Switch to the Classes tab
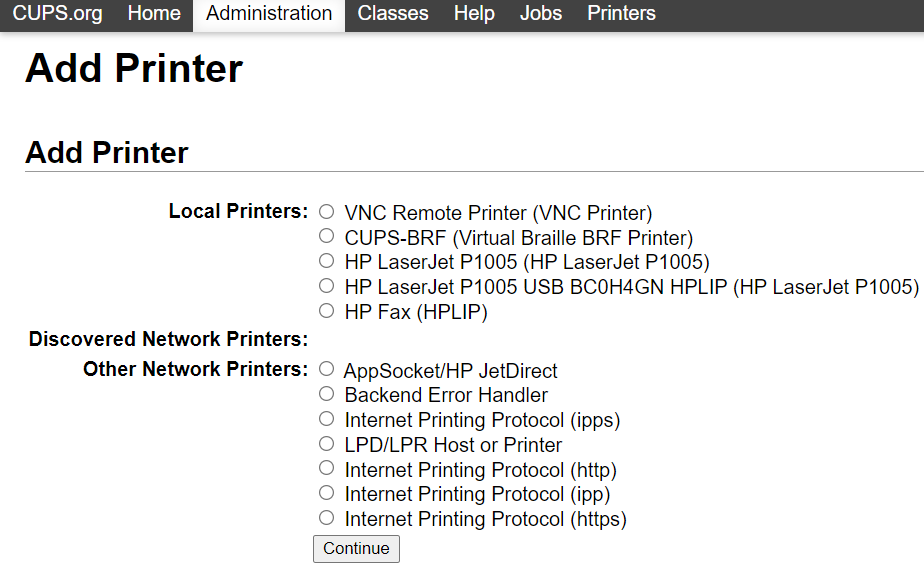 (393, 14)
